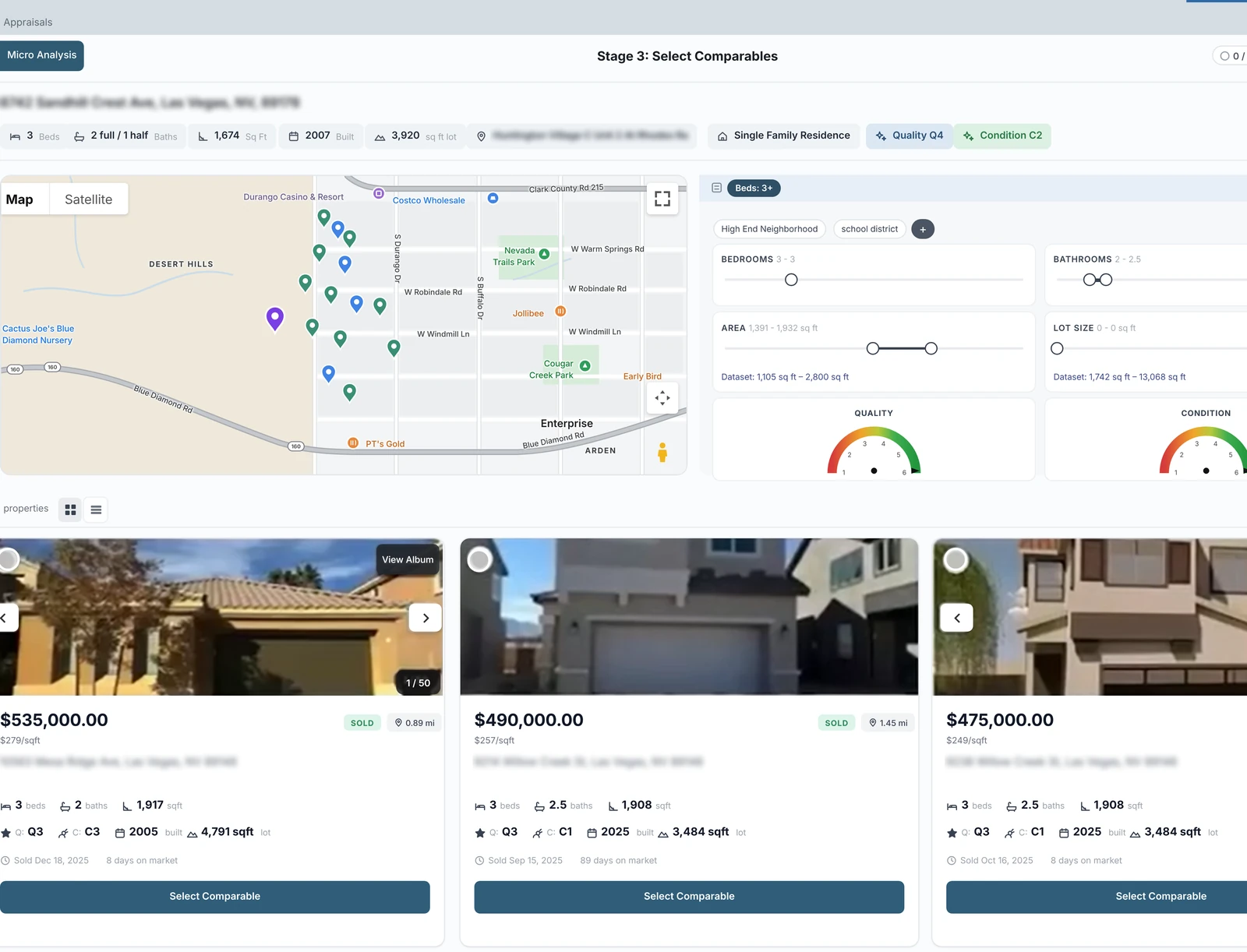
Task: Click Nevada Trails Park marker
Action: coord(545,254)
